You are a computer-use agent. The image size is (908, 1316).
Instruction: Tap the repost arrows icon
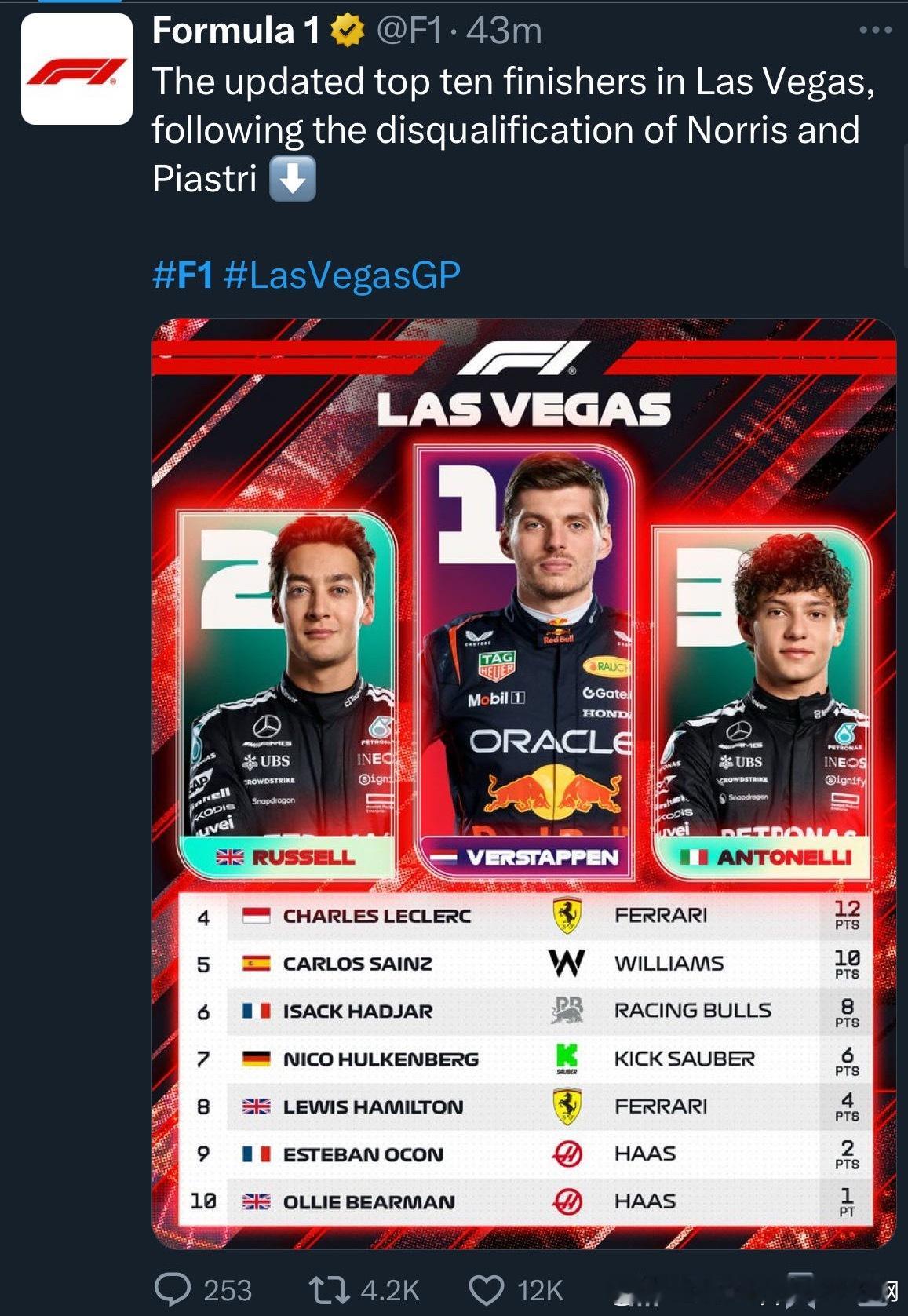point(329,1289)
